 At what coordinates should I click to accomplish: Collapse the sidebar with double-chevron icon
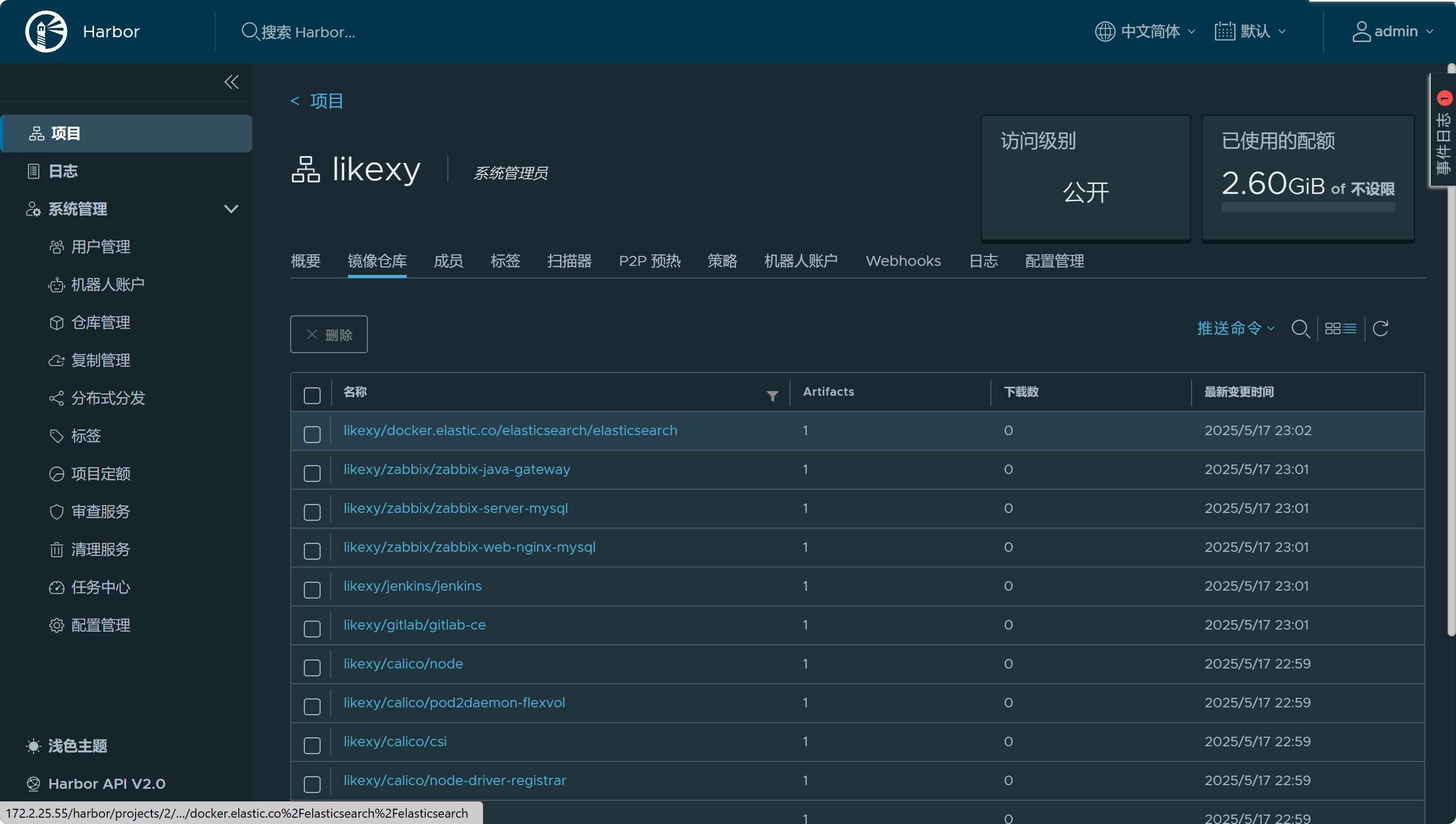[231, 82]
